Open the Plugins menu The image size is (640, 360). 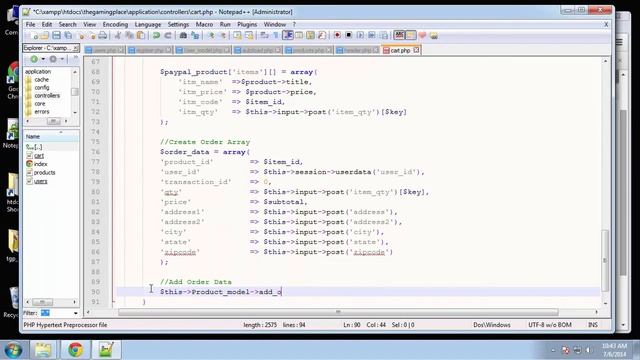(247, 24)
